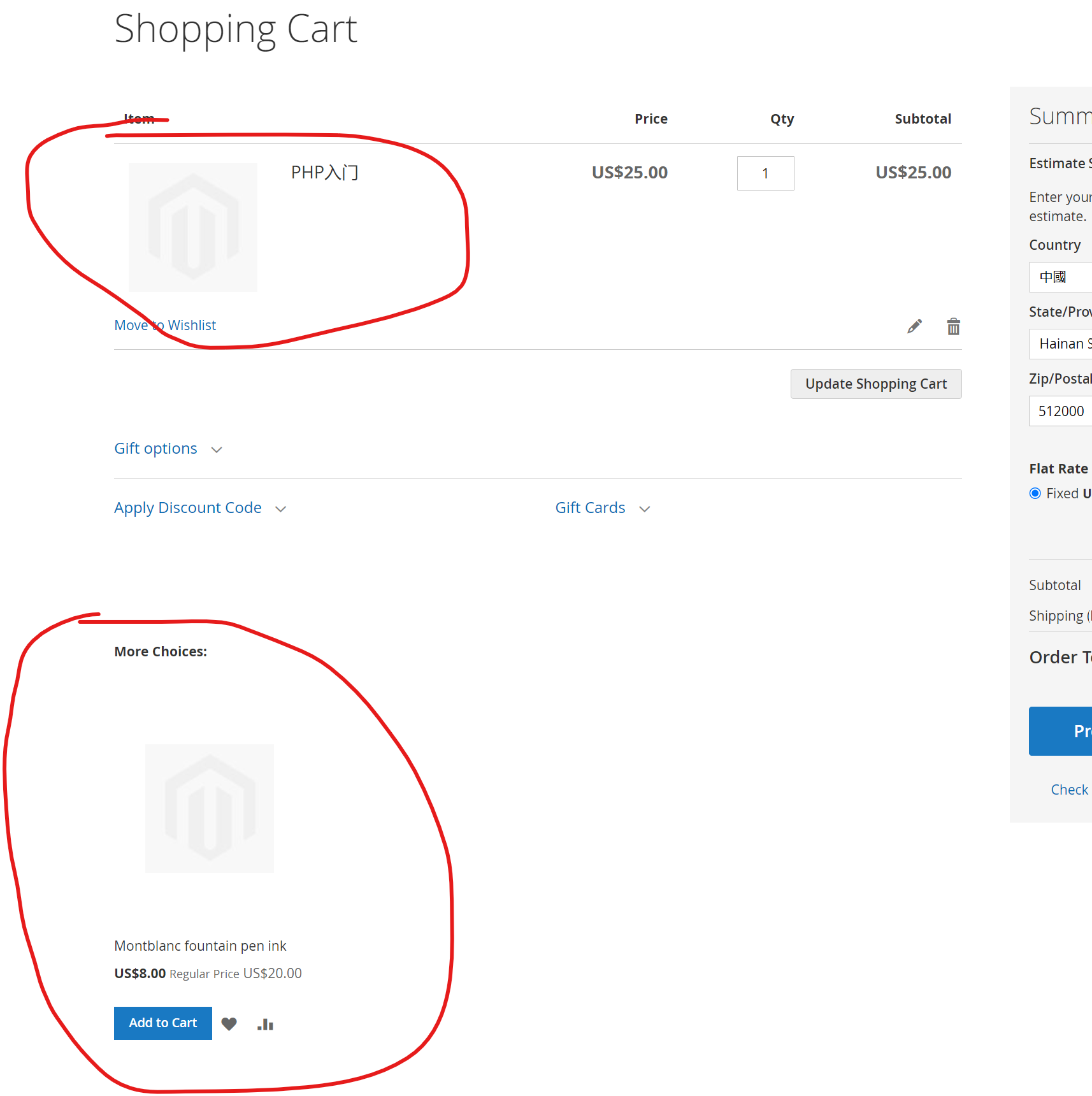This screenshot has width=1092, height=1096.
Task: Click the More Choices heading
Action: coord(161,651)
